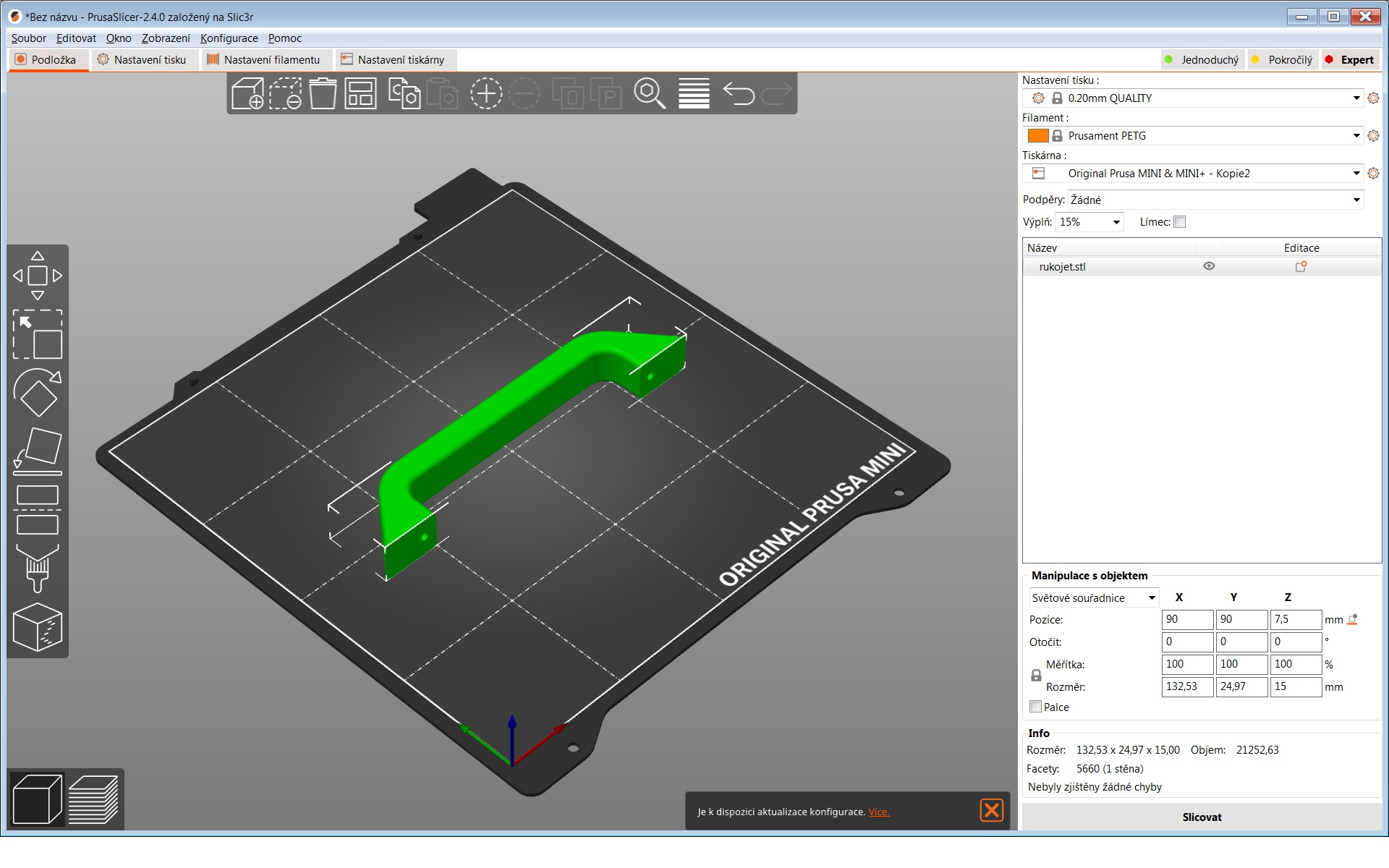This screenshot has height=868, width=1389.
Task: Switch to 3D editor view
Action: (38, 799)
